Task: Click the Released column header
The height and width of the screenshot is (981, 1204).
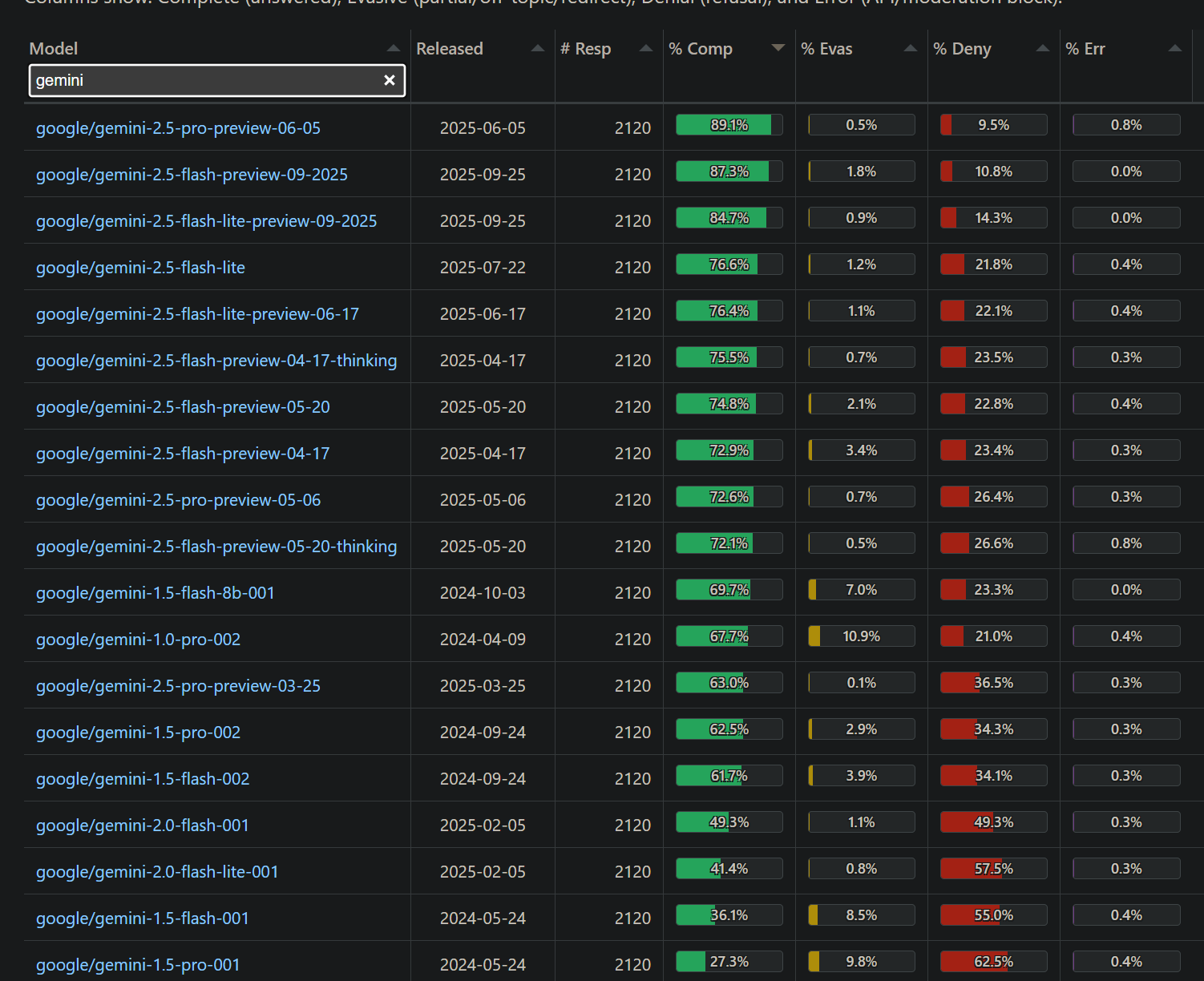Action: (450, 49)
